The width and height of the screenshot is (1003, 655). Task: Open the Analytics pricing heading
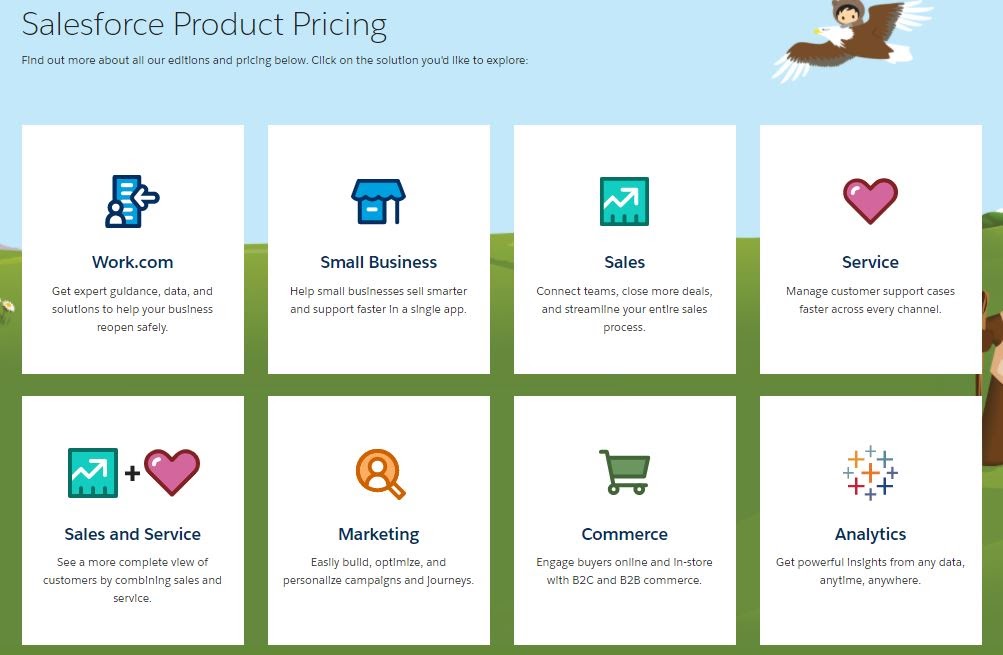(x=870, y=534)
